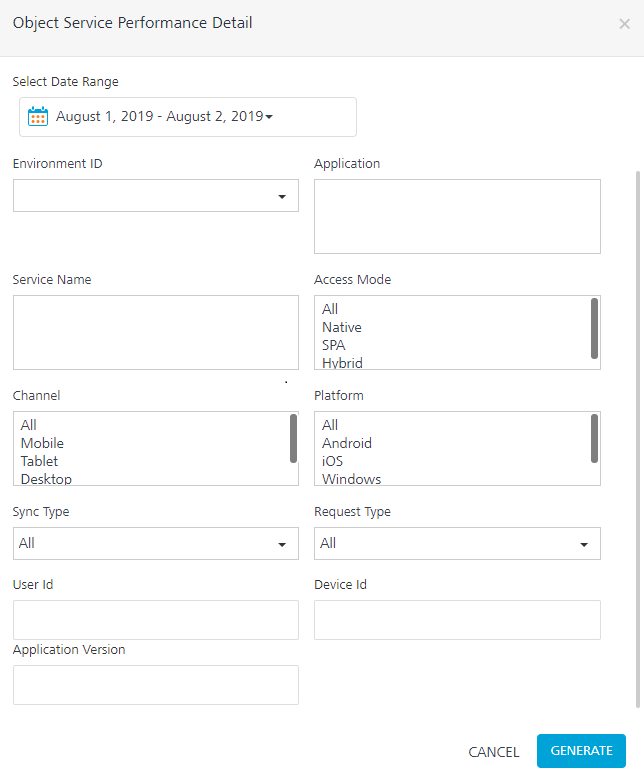Image resolution: width=644 pixels, height=783 pixels.
Task: Select Native in Access Mode list
Action: point(342,327)
